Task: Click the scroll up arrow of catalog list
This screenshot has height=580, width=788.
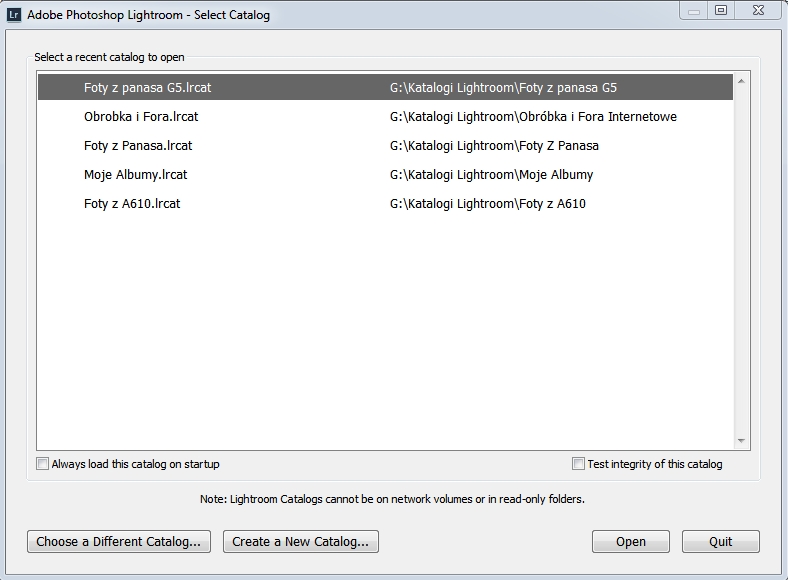Action: [x=741, y=82]
